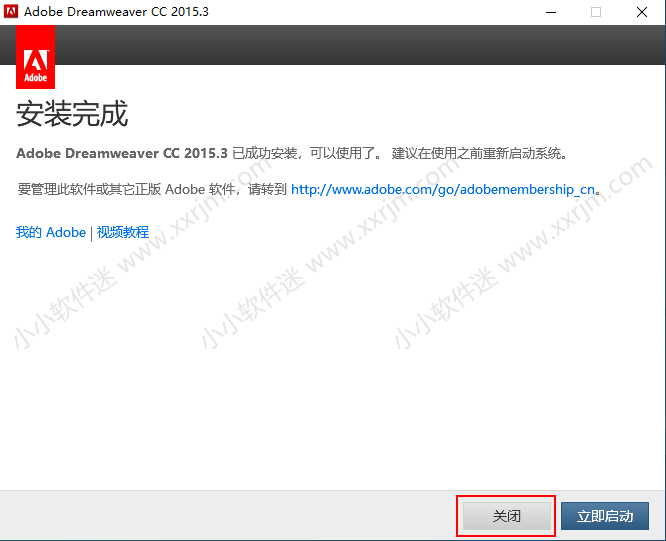Visit the adobemembership_cn URL link
The width and height of the screenshot is (666, 541).
(443, 189)
